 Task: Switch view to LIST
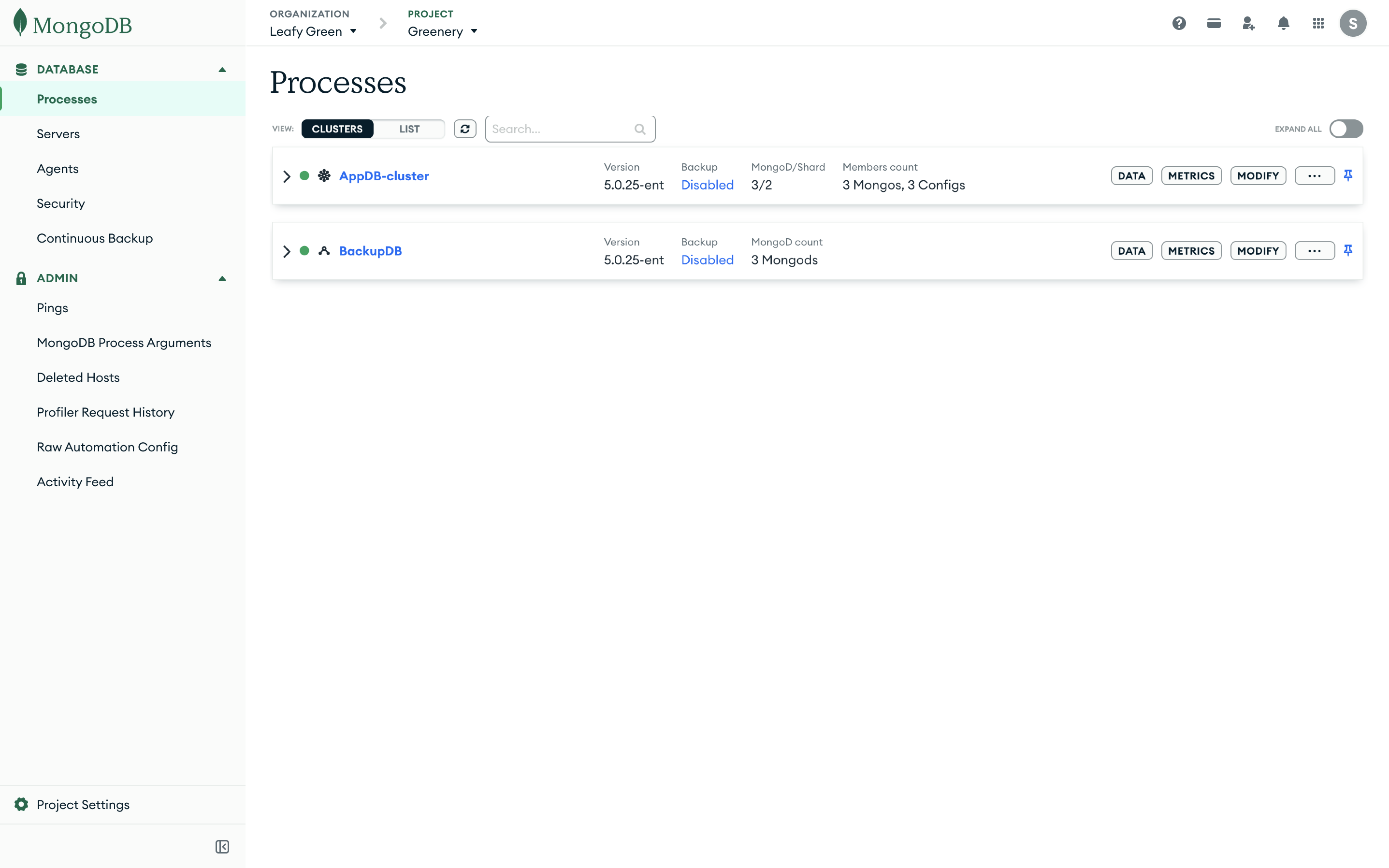tap(409, 129)
